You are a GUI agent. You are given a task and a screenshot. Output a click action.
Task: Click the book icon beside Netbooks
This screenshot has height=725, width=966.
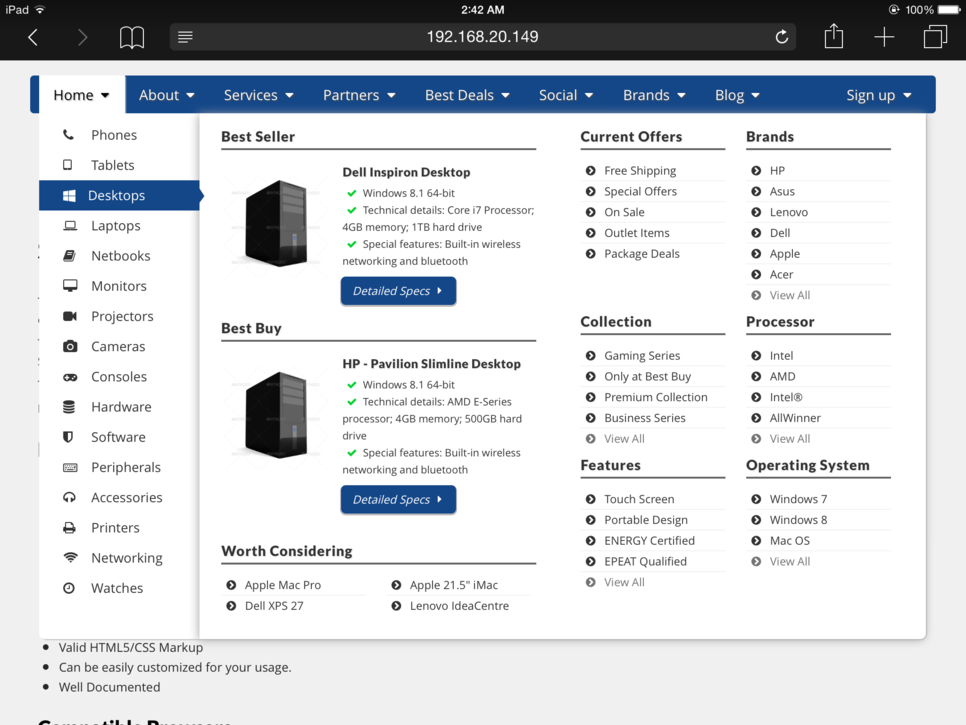pyautogui.click(x=70, y=256)
